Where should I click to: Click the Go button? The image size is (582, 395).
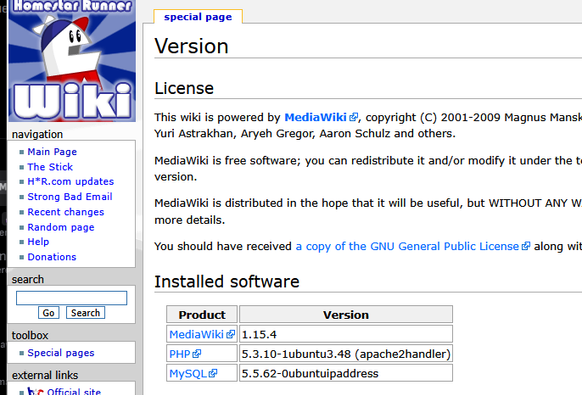coord(49,313)
